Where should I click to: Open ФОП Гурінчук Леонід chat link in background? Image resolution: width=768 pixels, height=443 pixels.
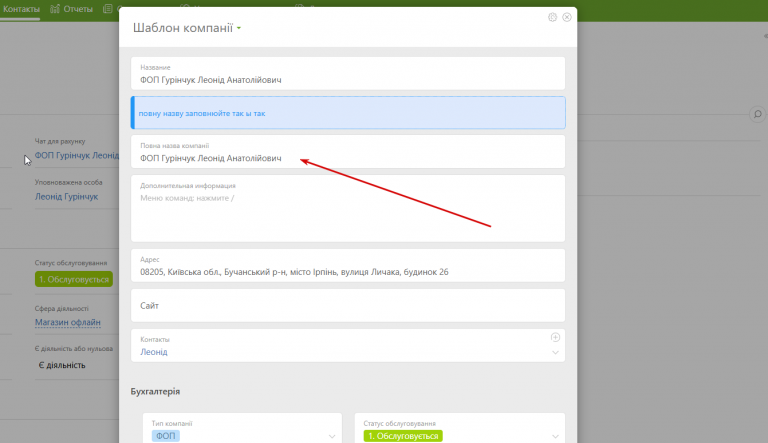77,155
